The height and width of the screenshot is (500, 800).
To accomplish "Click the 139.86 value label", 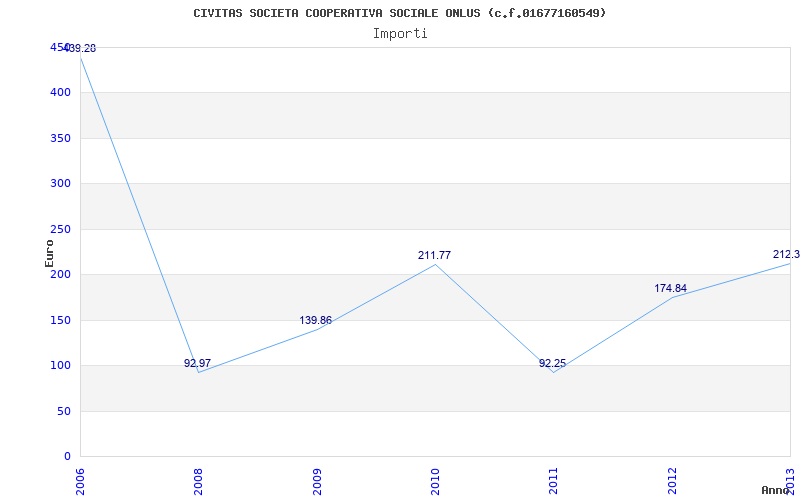I will [x=315, y=320].
